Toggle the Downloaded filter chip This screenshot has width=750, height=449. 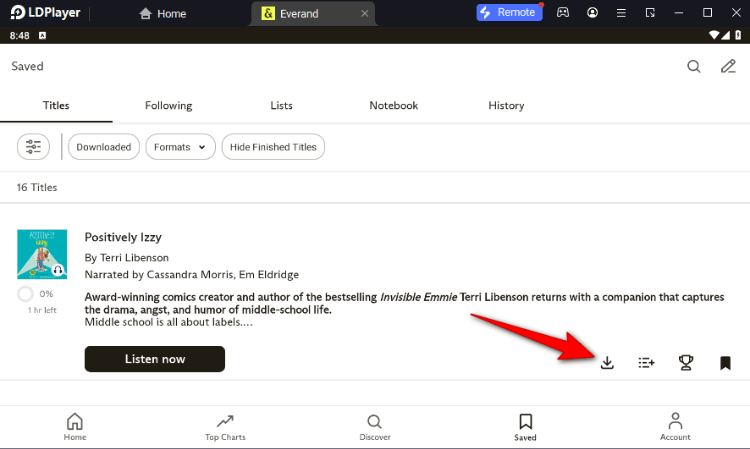(104, 147)
